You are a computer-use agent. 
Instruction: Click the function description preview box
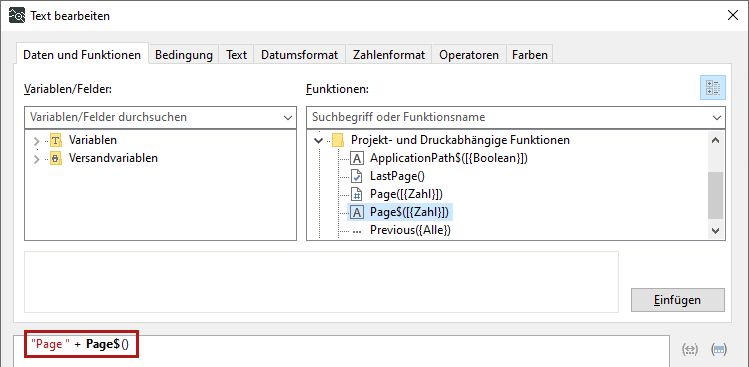(x=321, y=282)
